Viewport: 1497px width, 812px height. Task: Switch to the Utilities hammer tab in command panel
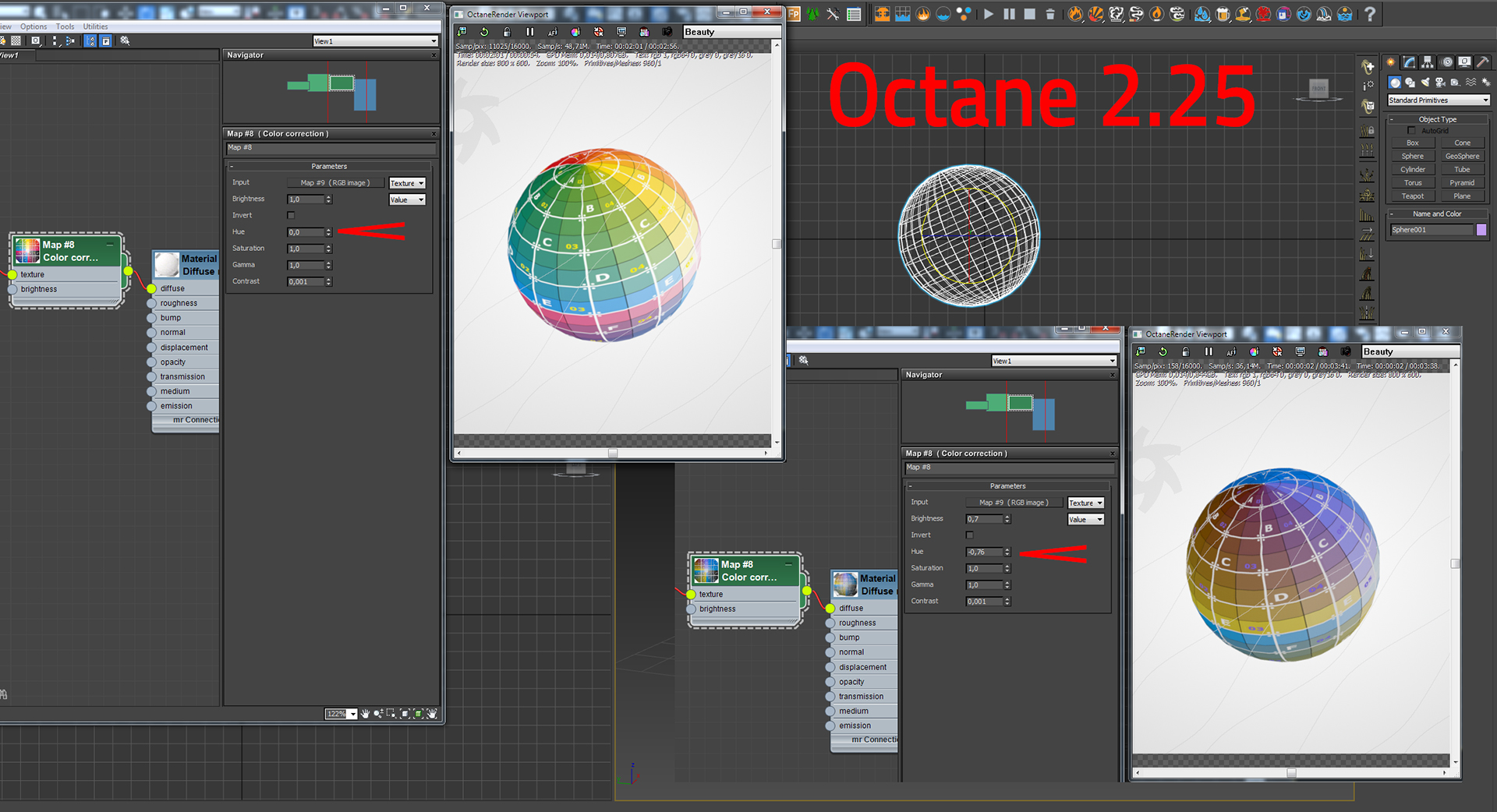coord(1483,62)
